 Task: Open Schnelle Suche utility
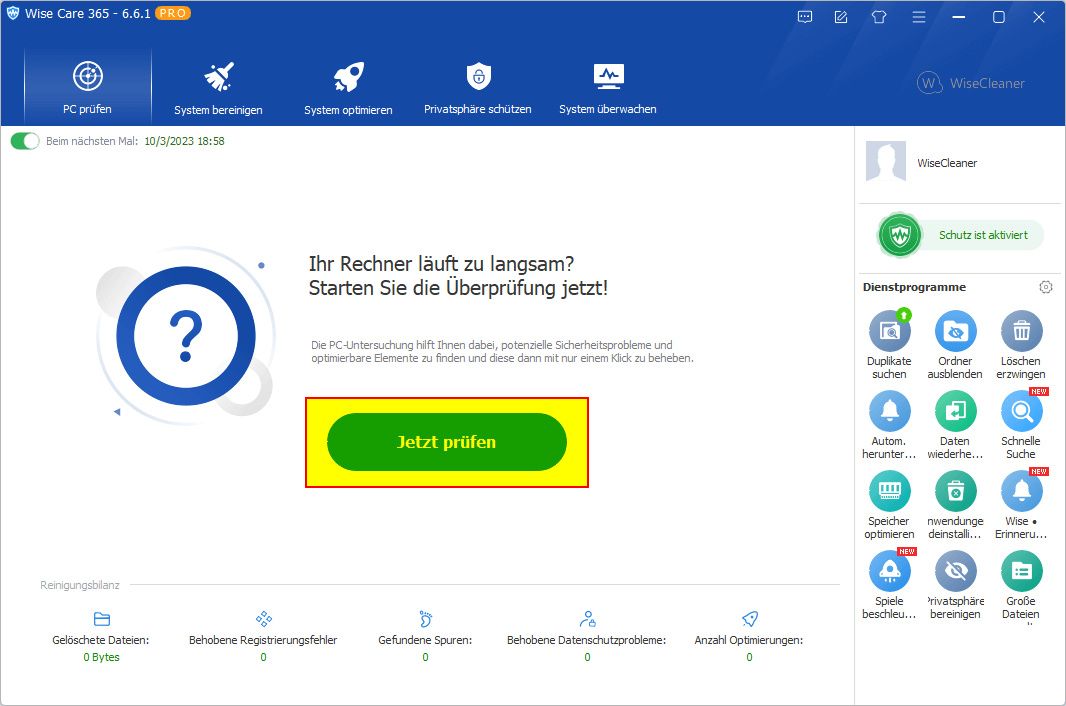(x=1021, y=424)
